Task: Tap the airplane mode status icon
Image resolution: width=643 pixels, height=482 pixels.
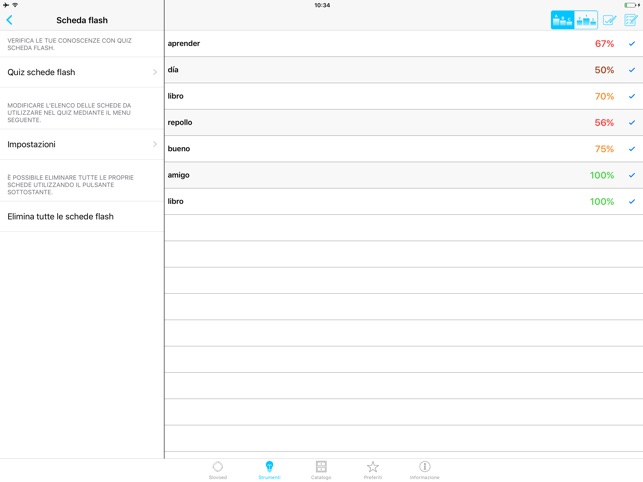Action: click(6, 5)
